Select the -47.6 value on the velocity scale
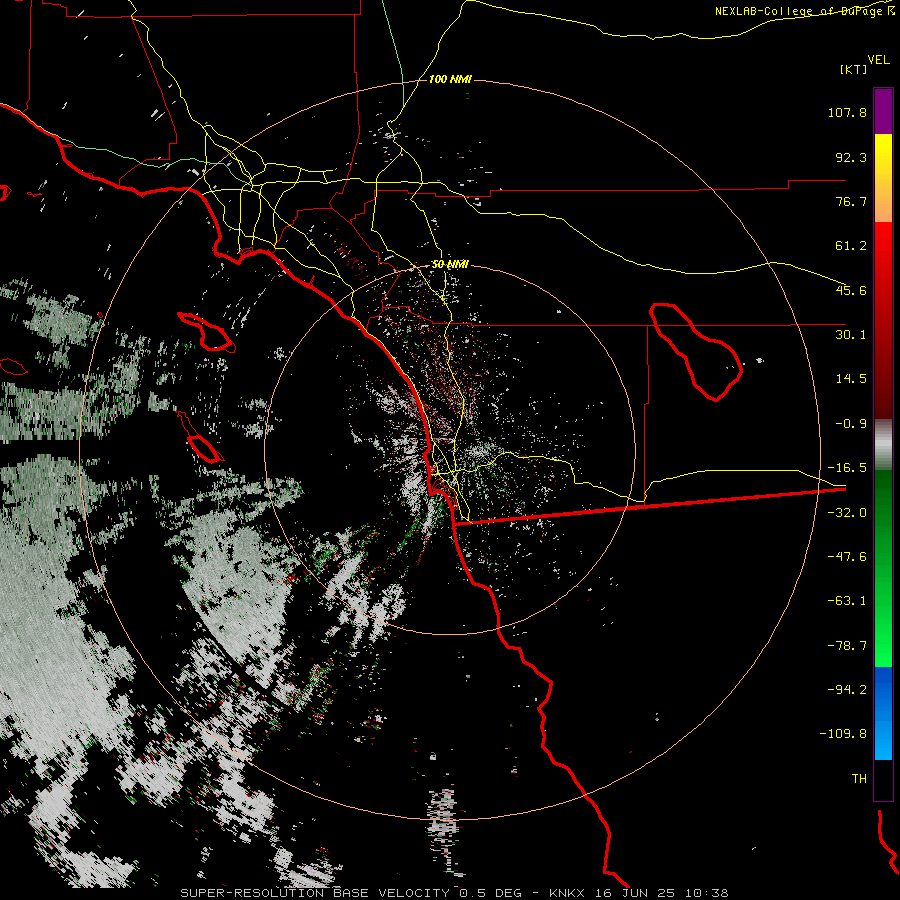The height and width of the screenshot is (900, 900). point(847,557)
